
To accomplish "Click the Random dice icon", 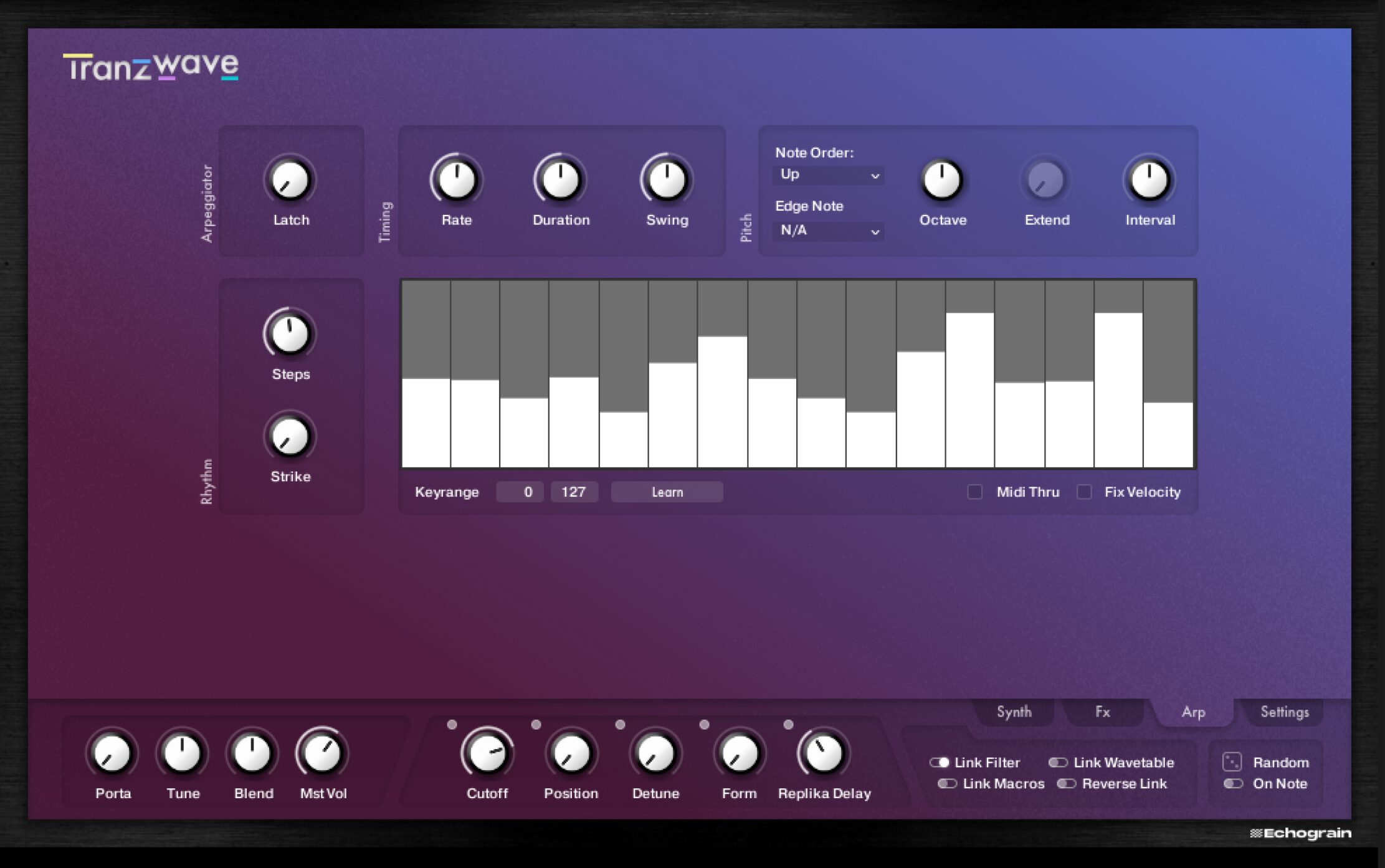I will (x=1232, y=762).
